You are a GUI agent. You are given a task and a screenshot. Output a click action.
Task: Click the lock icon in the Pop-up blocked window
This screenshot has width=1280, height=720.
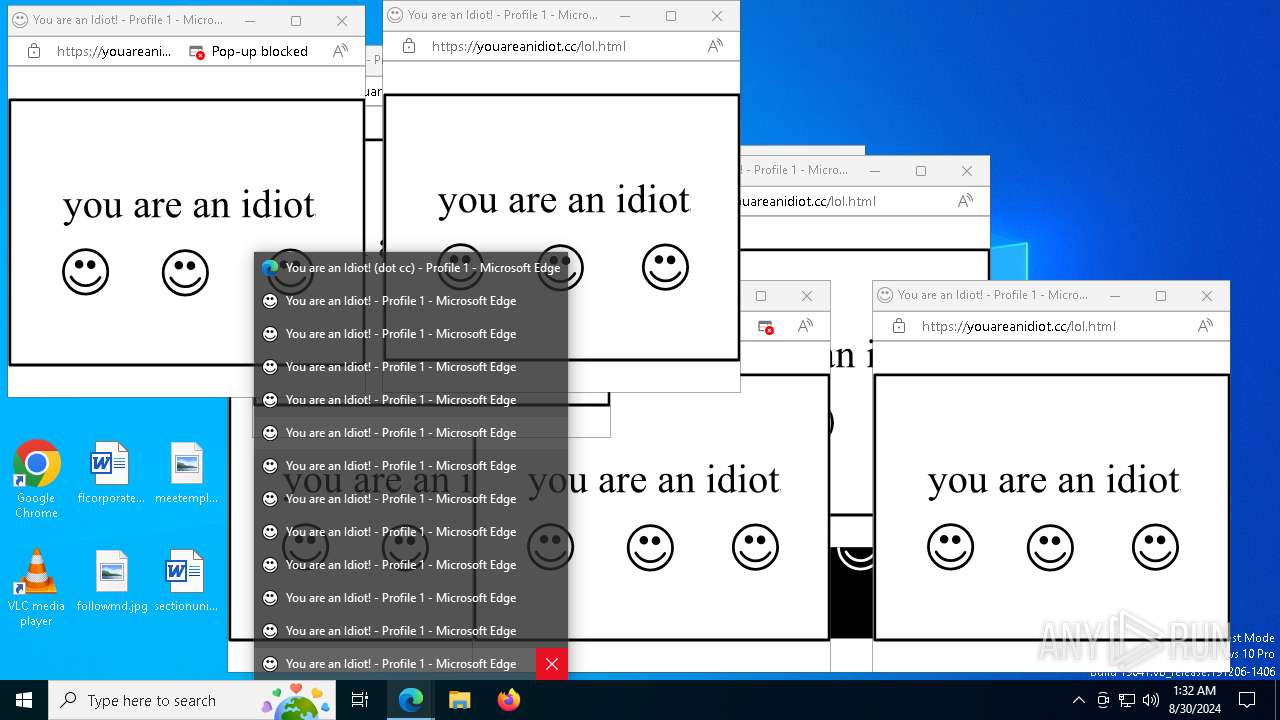(34, 51)
